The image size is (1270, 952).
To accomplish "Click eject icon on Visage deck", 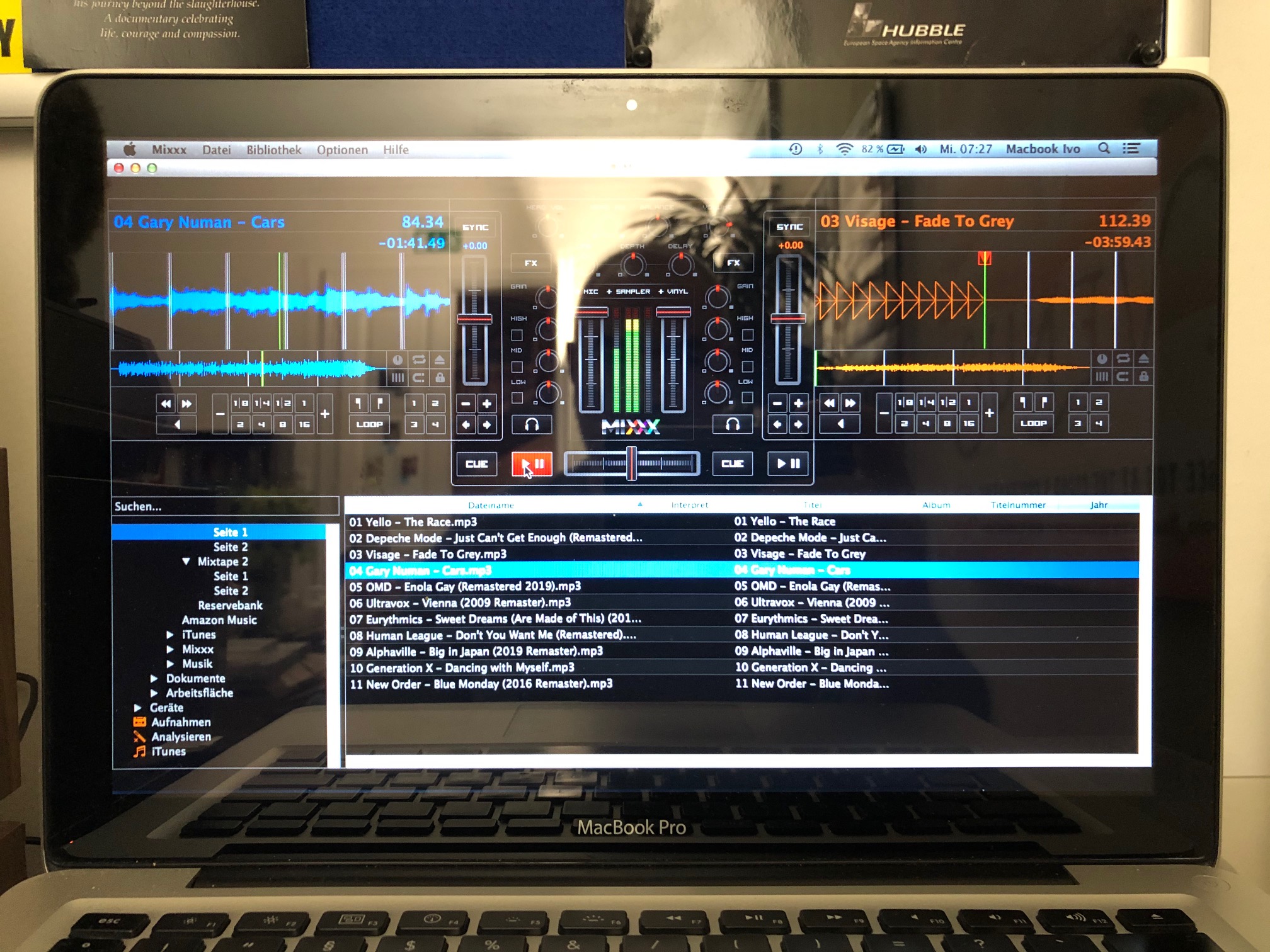I will 1143,359.
